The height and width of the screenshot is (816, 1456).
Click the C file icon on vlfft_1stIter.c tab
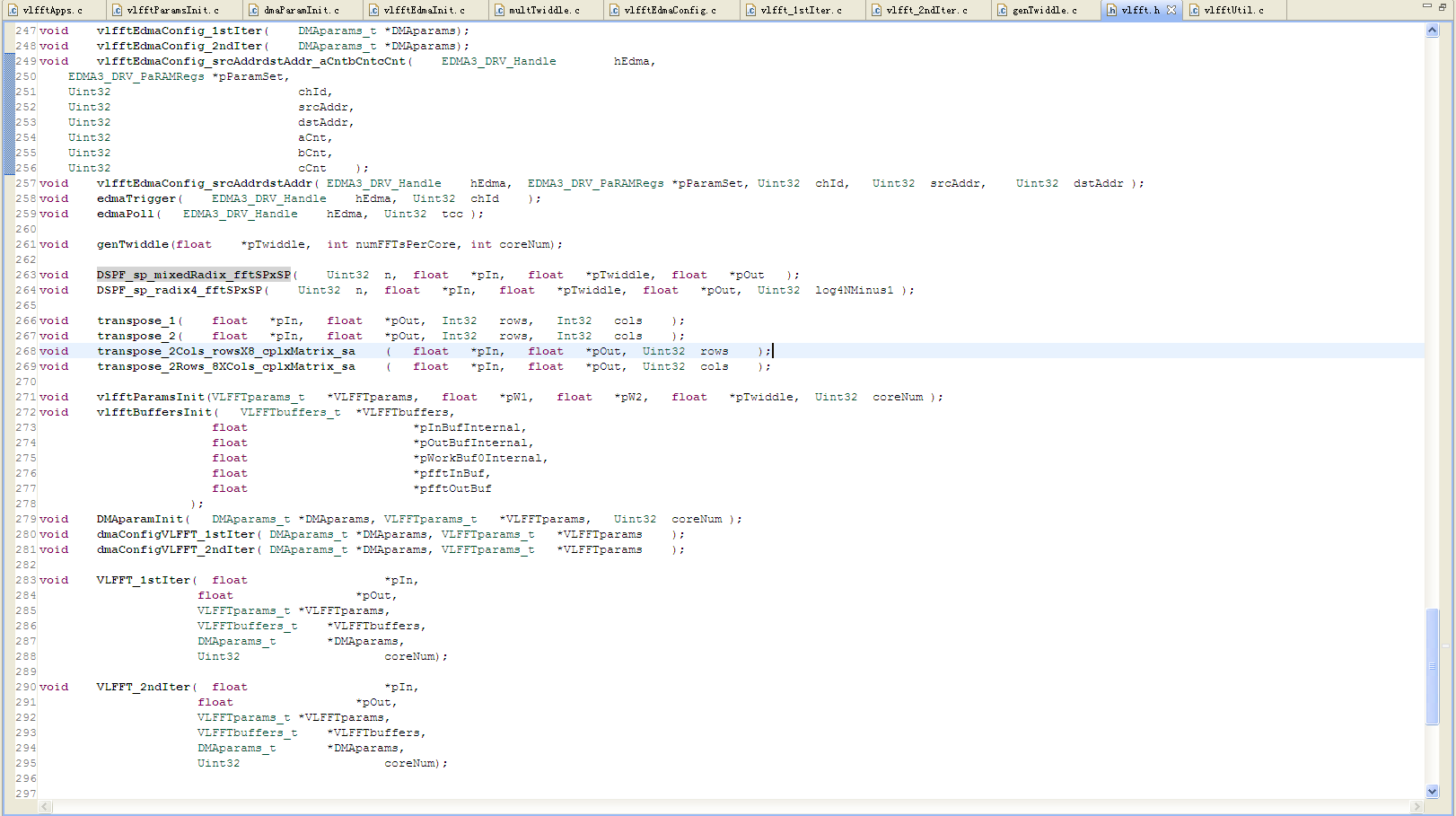tap(751, 10)
